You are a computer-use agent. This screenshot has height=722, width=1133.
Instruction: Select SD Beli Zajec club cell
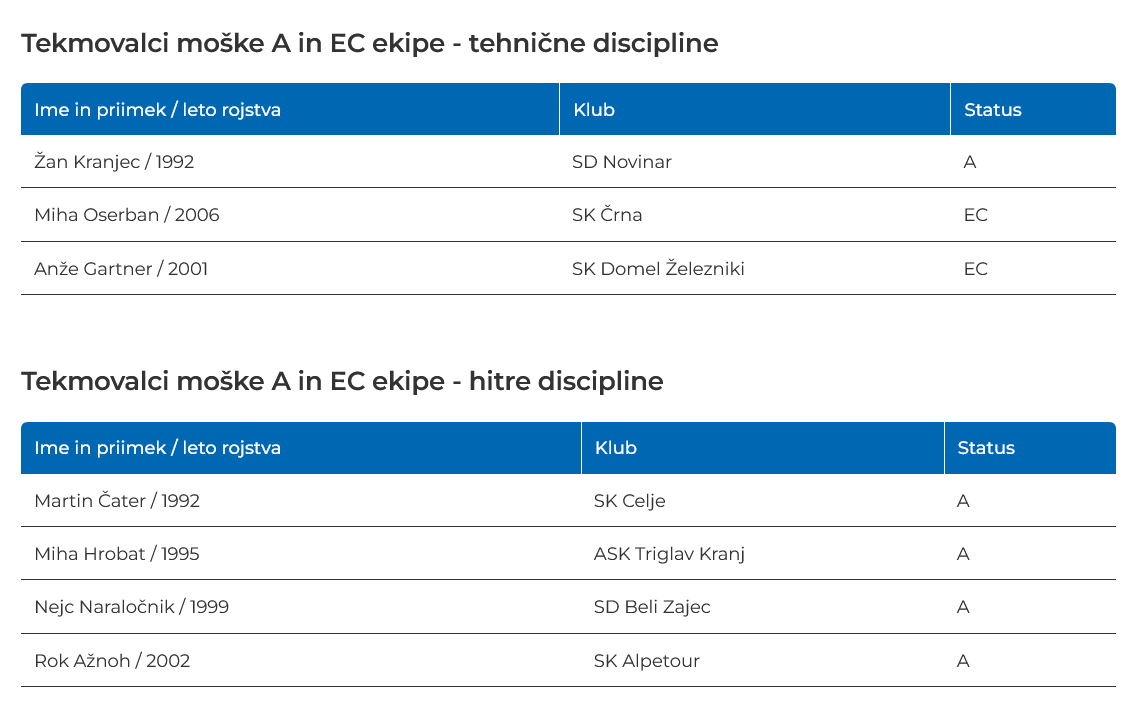[652, 607]
